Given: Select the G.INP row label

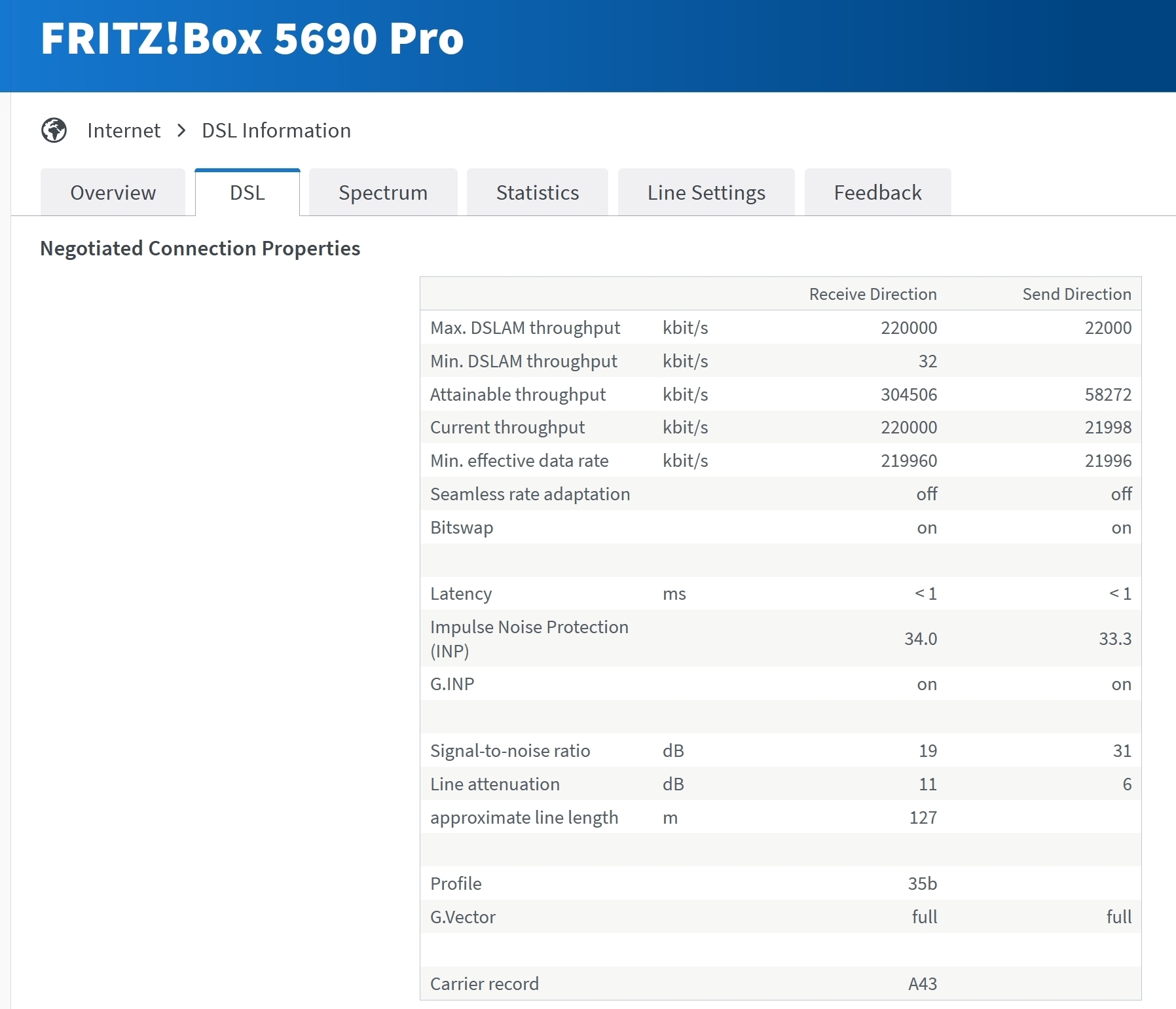Looking at the screenshot, I should (x=452, y=684).
